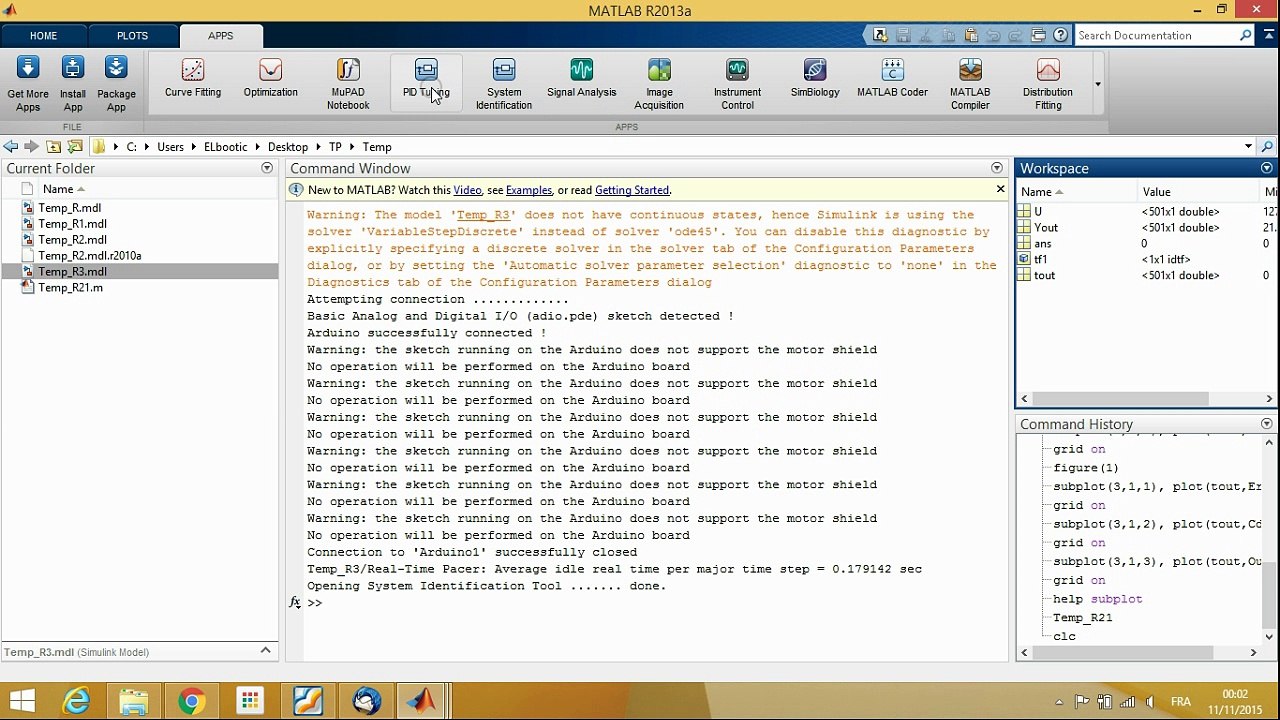Open the System Identification app
The height and width of the screenshot is (720, 1280).
(x=504, y=84)
